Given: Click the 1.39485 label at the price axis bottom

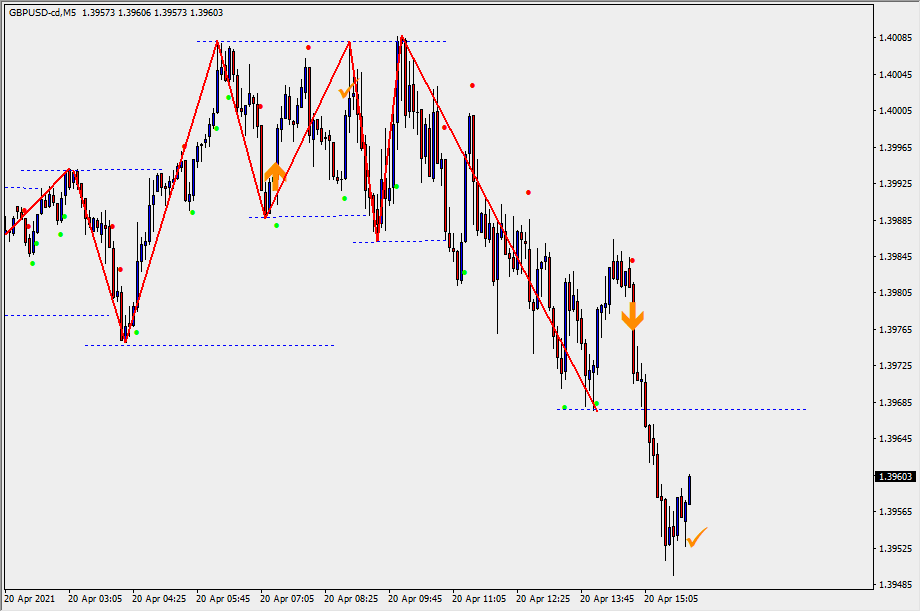Looking at the screenshot, I should point(894,585).
